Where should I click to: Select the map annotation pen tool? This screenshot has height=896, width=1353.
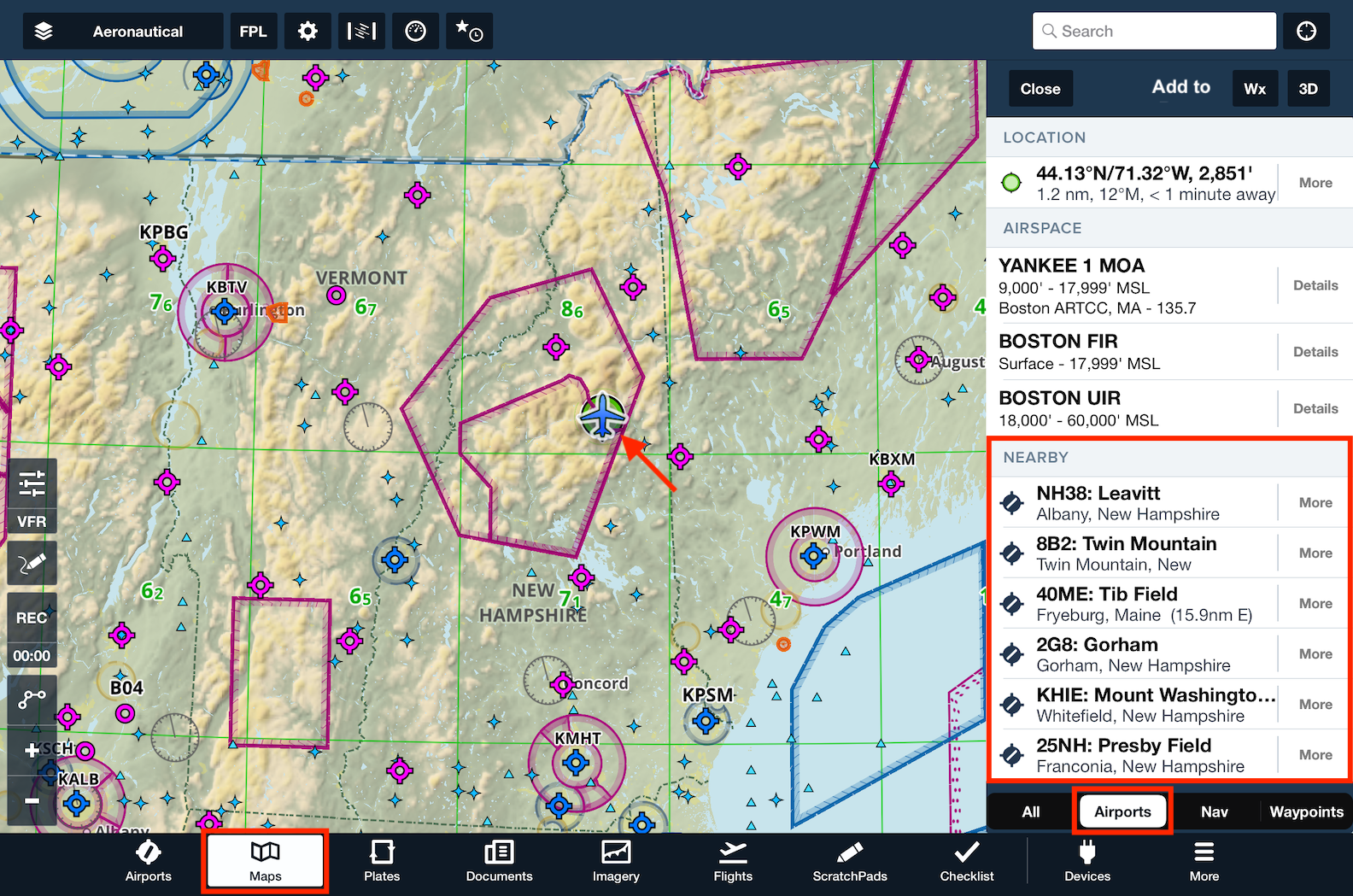coord(32,564)
